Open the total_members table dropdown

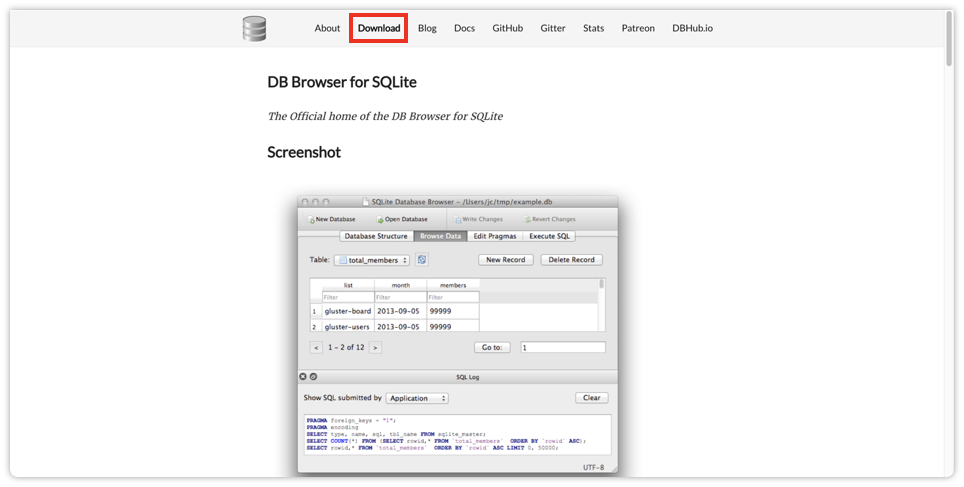point(372,260)
